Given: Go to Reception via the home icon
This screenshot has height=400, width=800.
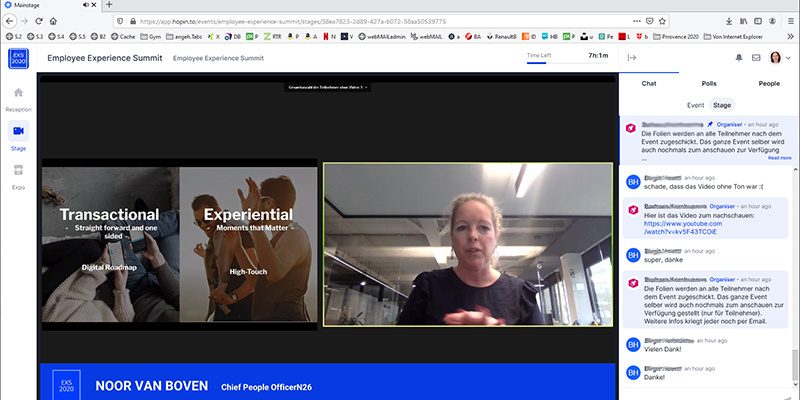Looking at the screenshot, I should [18, 92].
